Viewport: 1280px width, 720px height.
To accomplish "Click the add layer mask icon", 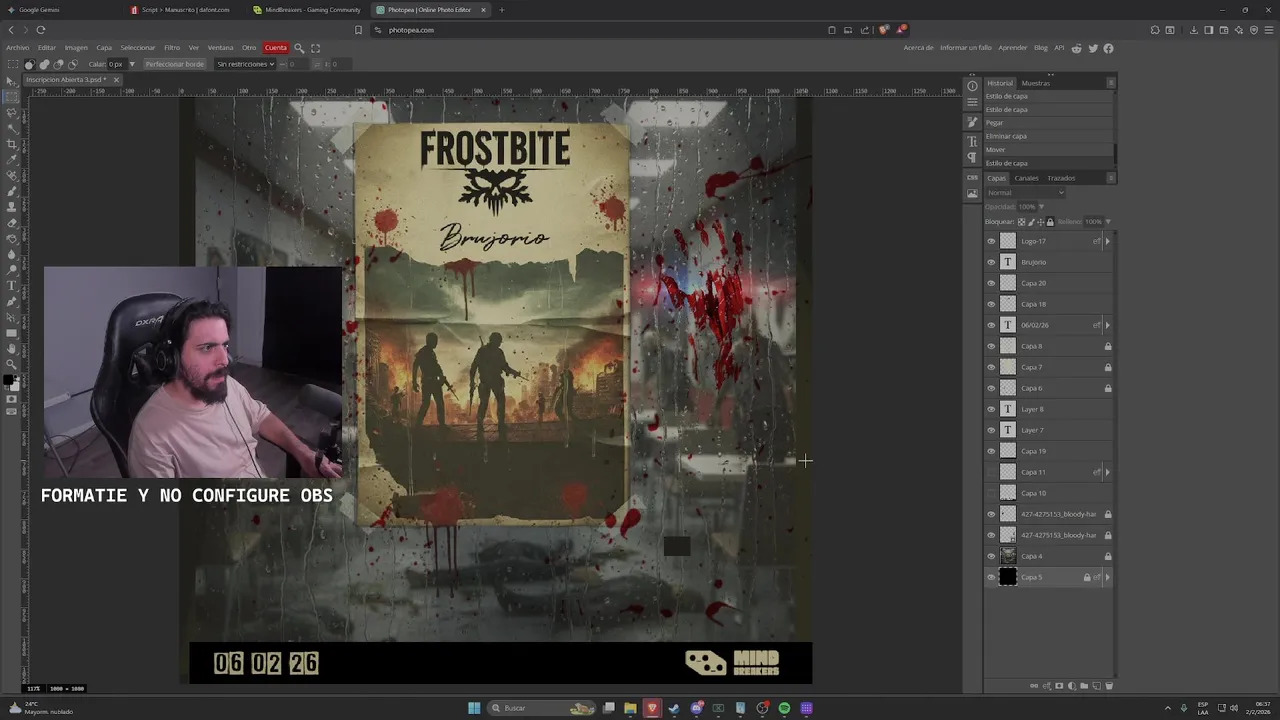I will tap(1059, 686).
